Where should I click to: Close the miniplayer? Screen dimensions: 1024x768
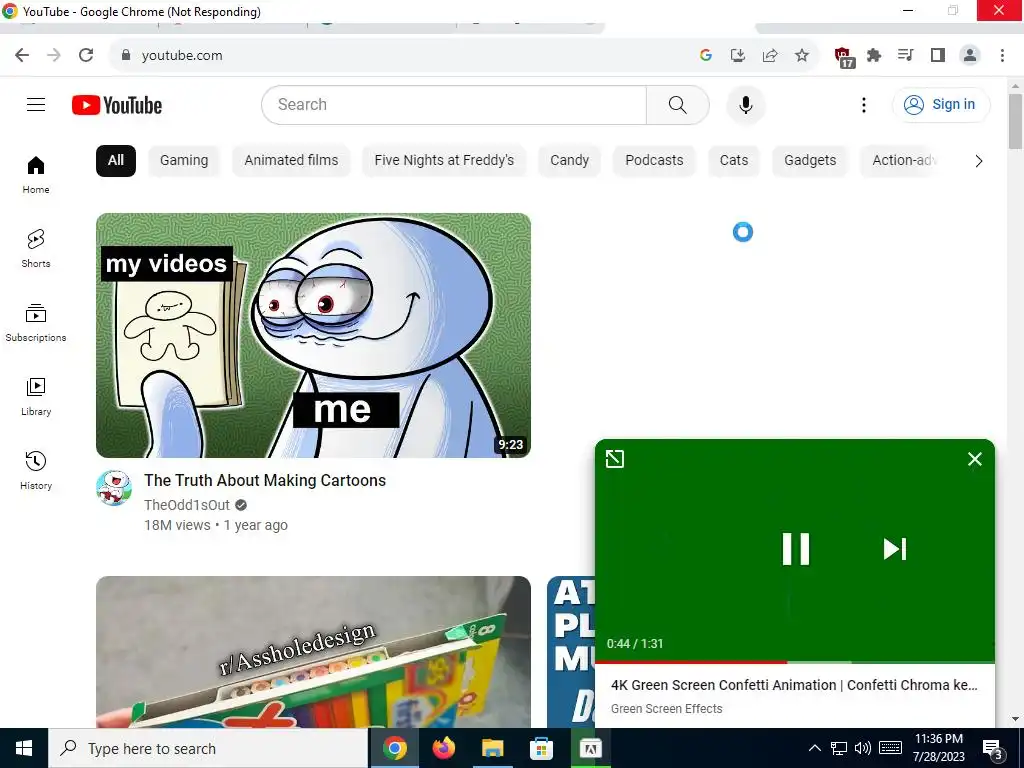(974, 459)
